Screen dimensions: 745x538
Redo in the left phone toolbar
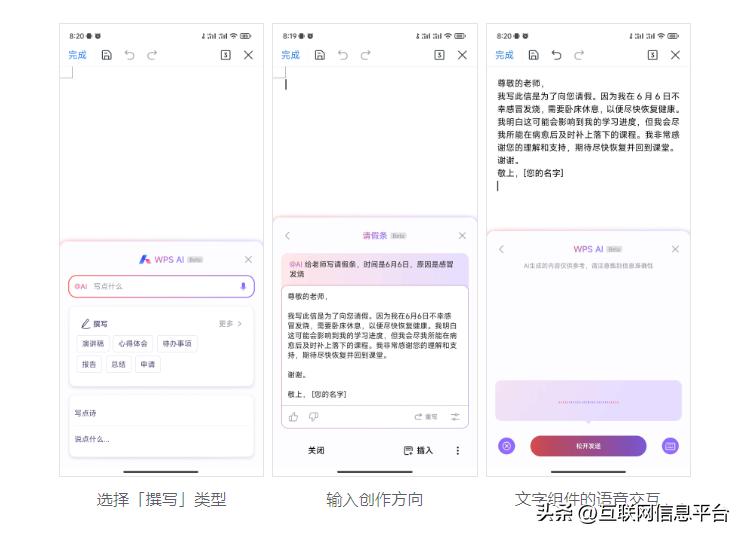(x=152, y=55)
